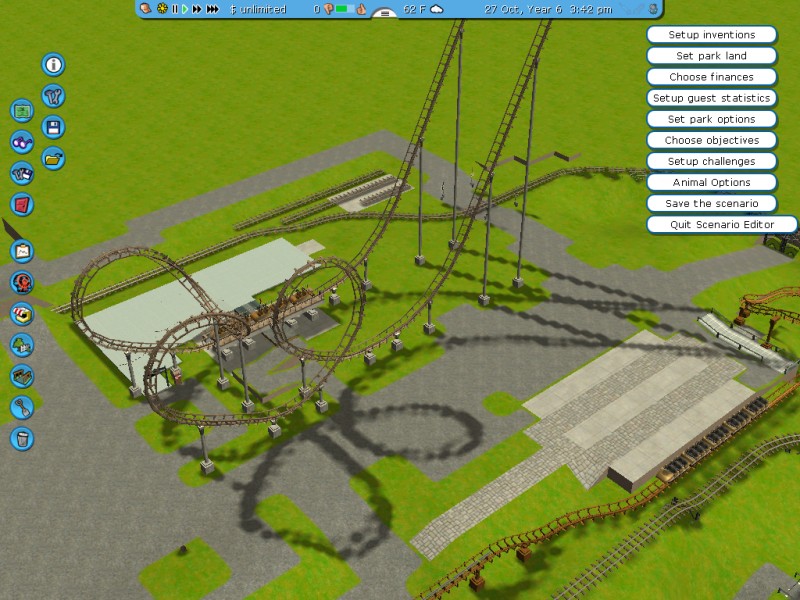Image resolution: width=800 pixels, height=600 pixels.
Task: Click the thumbs-up rating icon
Action: [x=361, y=9]
